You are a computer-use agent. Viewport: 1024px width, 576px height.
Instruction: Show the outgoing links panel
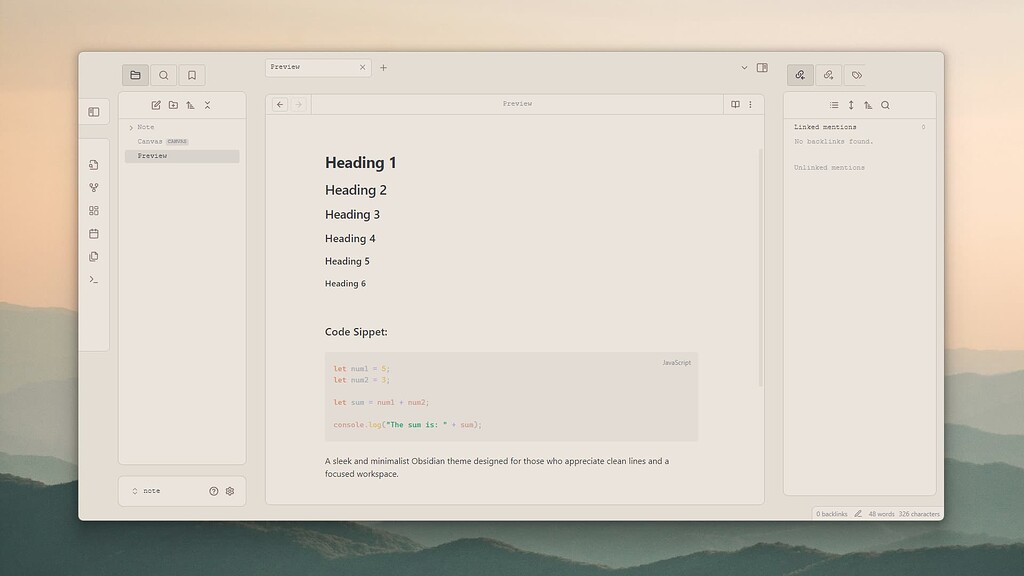828,75
